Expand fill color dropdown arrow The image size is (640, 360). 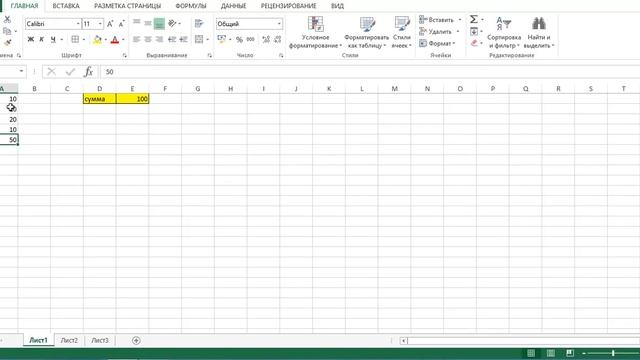[x=106, y=40]
